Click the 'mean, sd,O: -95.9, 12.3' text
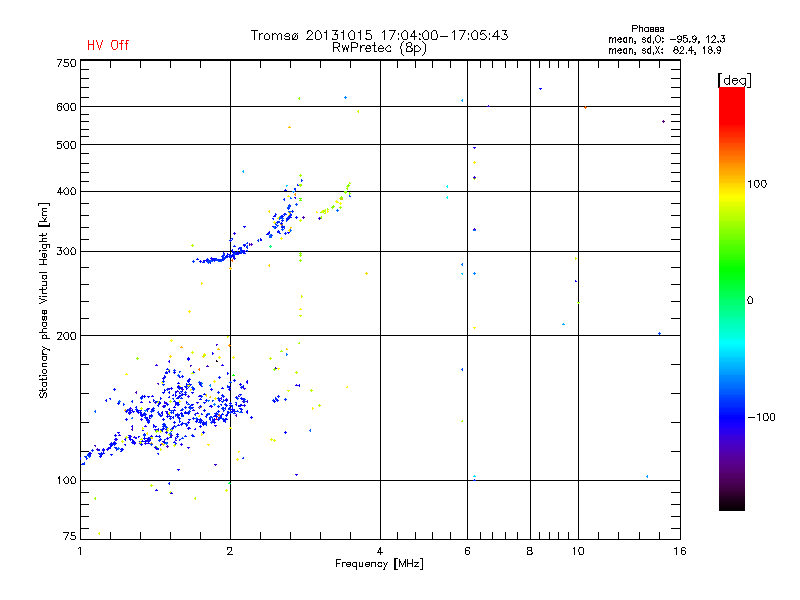 (x=666, y=39)
